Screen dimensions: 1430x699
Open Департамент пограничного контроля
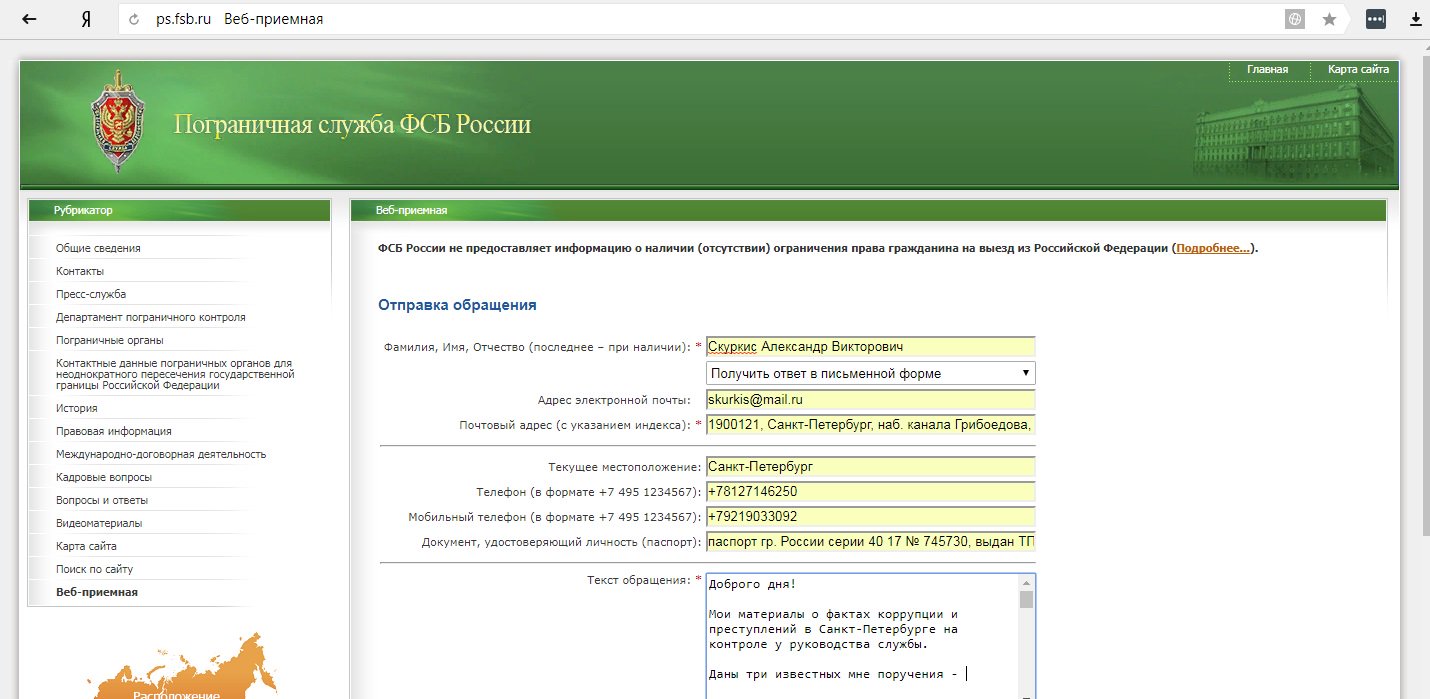151,317
